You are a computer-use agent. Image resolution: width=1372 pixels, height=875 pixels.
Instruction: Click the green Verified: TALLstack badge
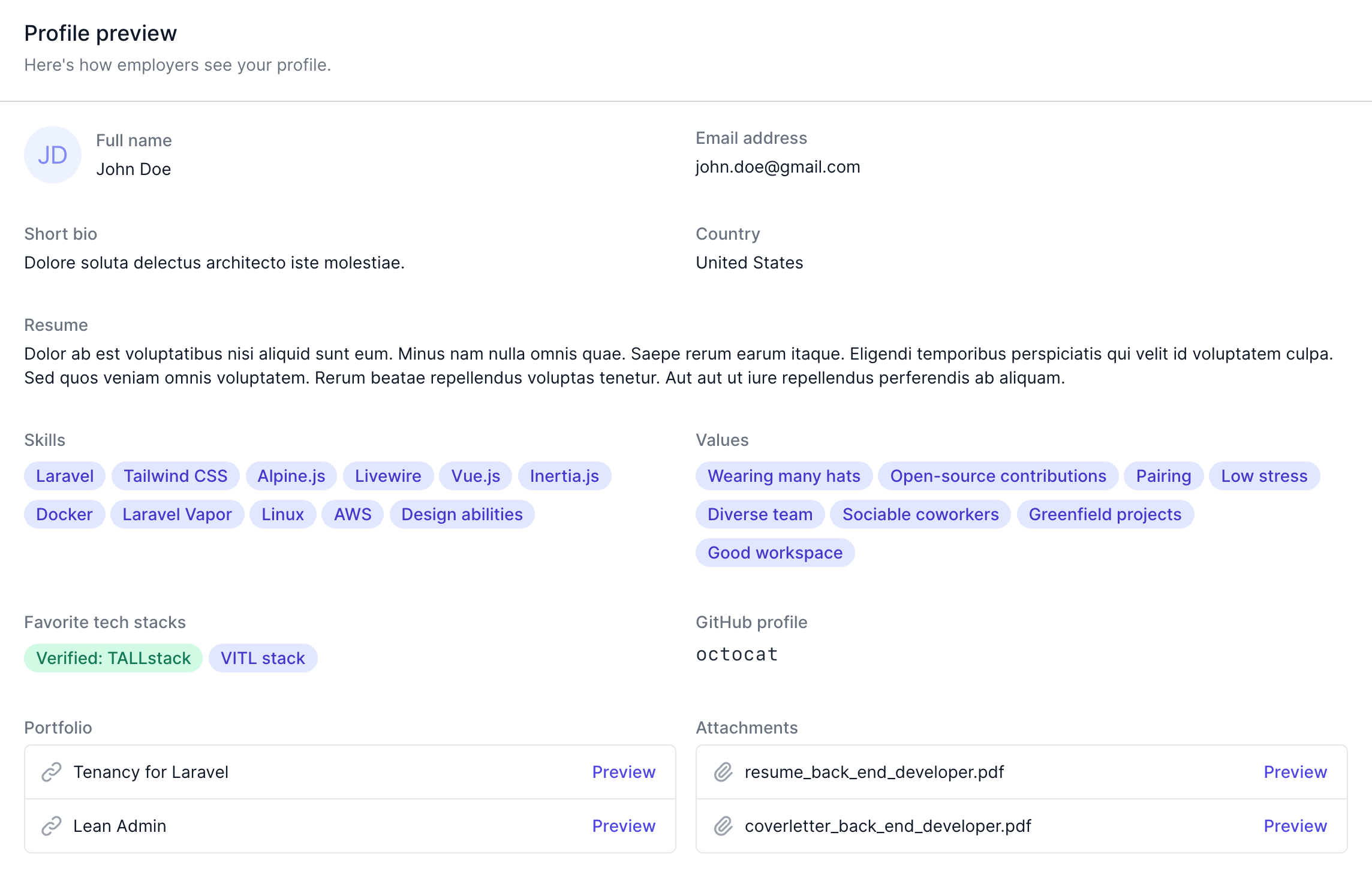[x=113, y=658]
